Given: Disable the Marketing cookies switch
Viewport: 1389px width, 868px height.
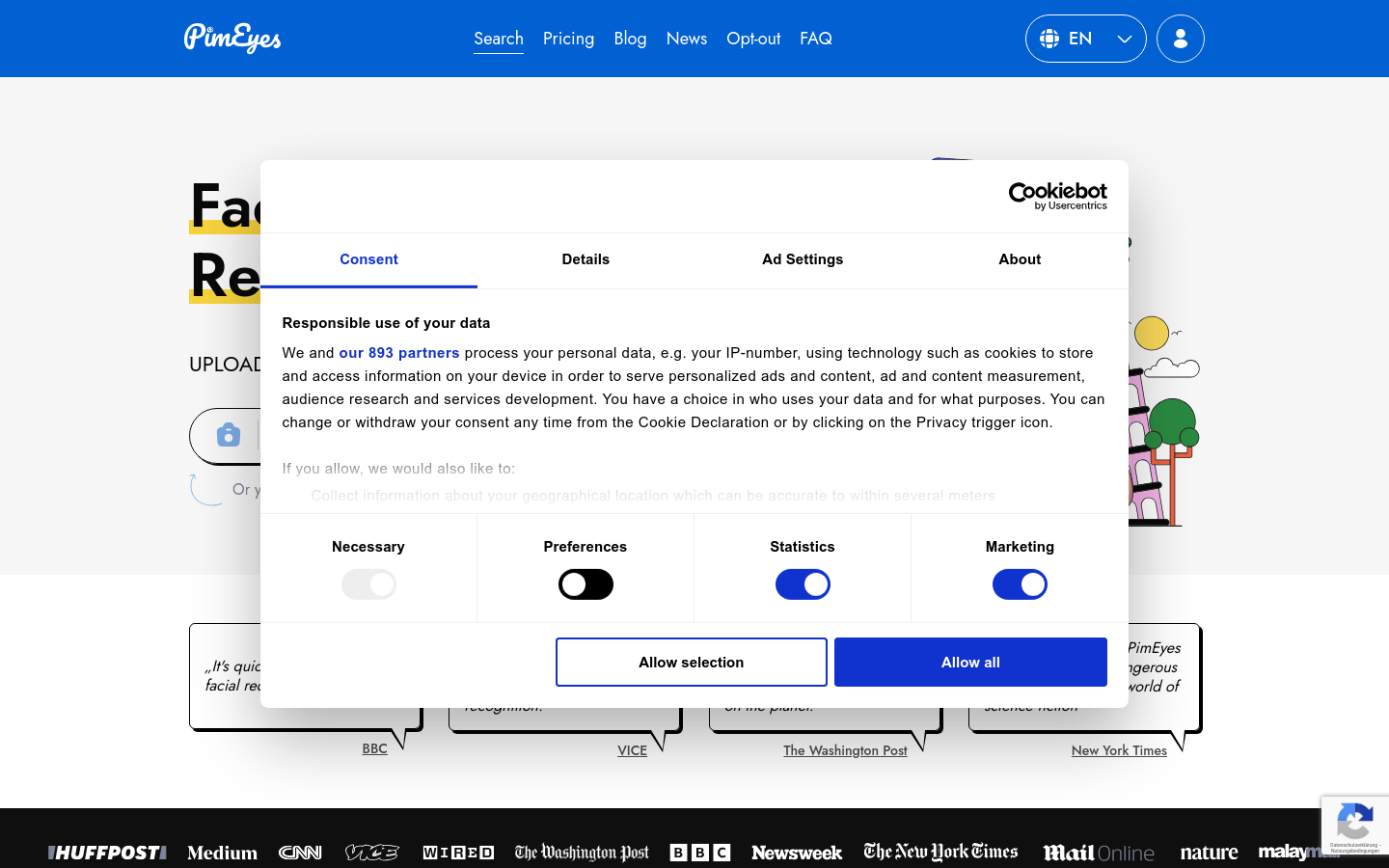Looking at the screenshot, I should pos(1020,584).
